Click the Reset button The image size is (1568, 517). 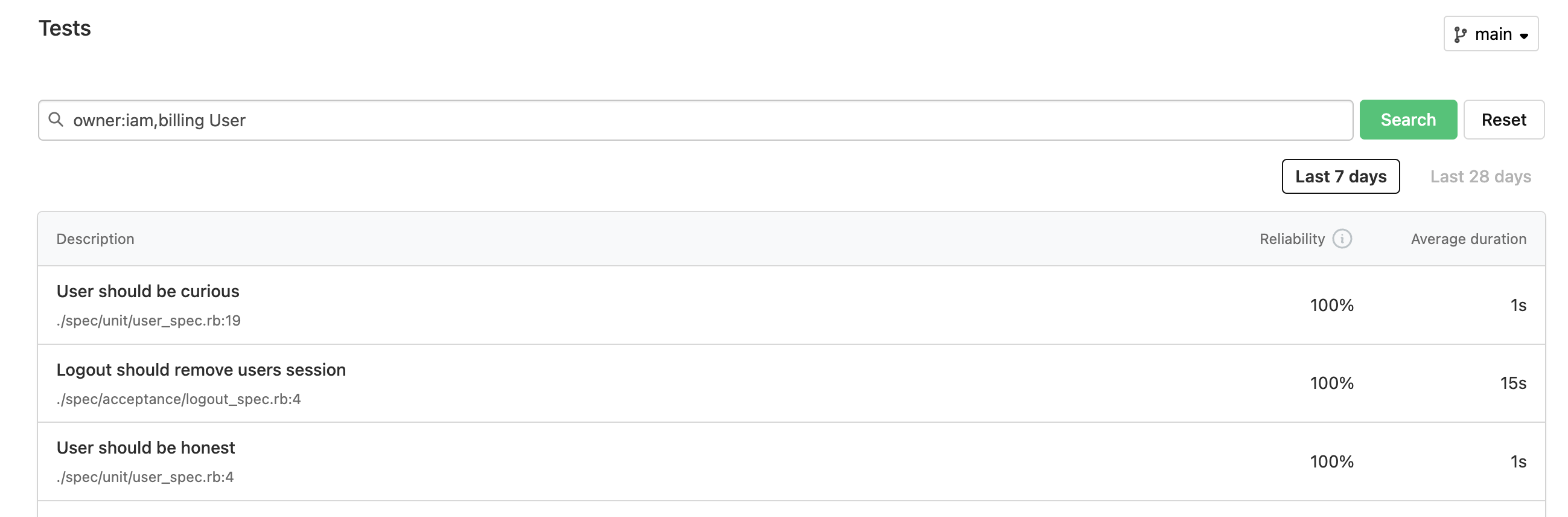(x=1503, y=120)
